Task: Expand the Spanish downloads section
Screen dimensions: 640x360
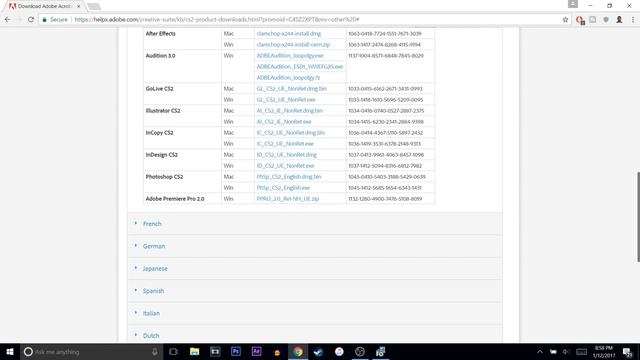Action: 153,291
